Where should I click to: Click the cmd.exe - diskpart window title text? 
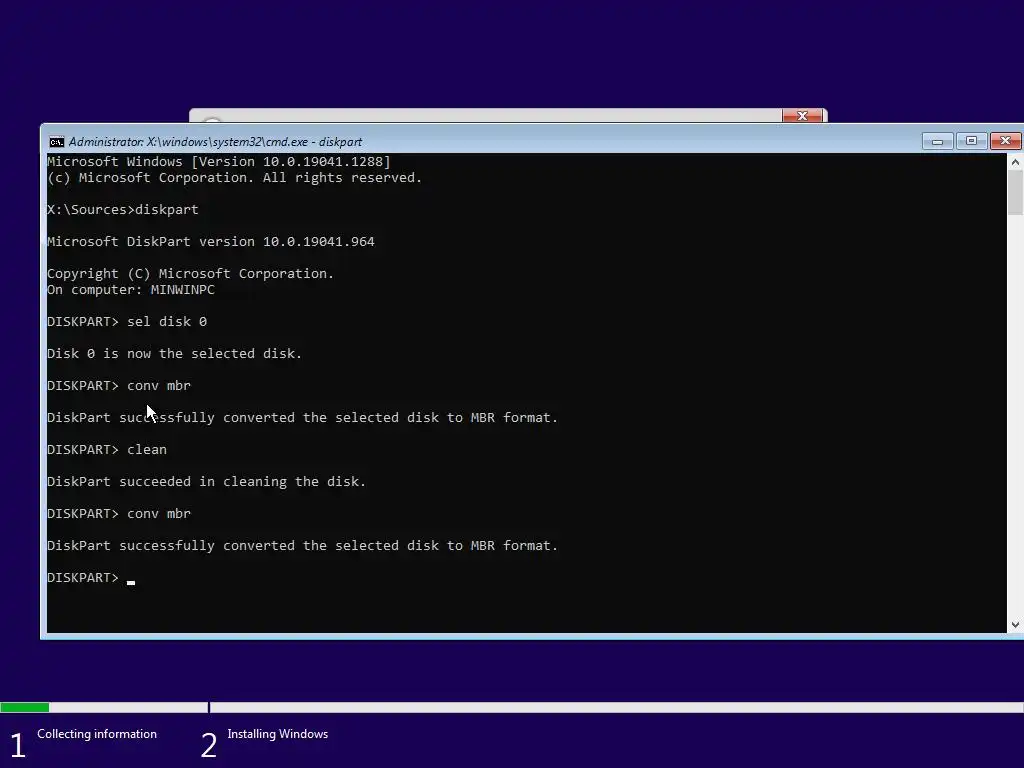point(216,142)
